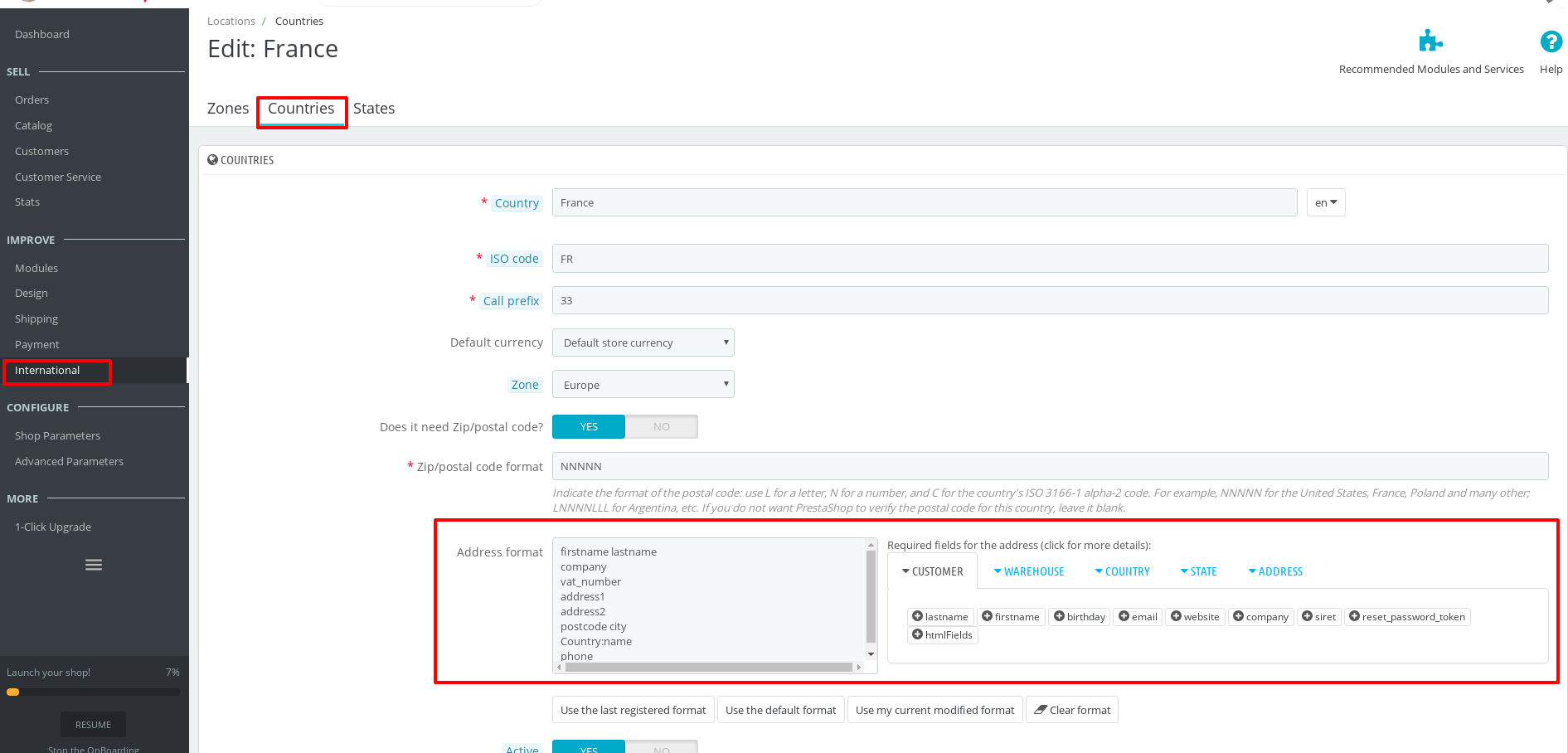Focus the Call prefix input field
1568x753 pixels.
coord(1050,300)
